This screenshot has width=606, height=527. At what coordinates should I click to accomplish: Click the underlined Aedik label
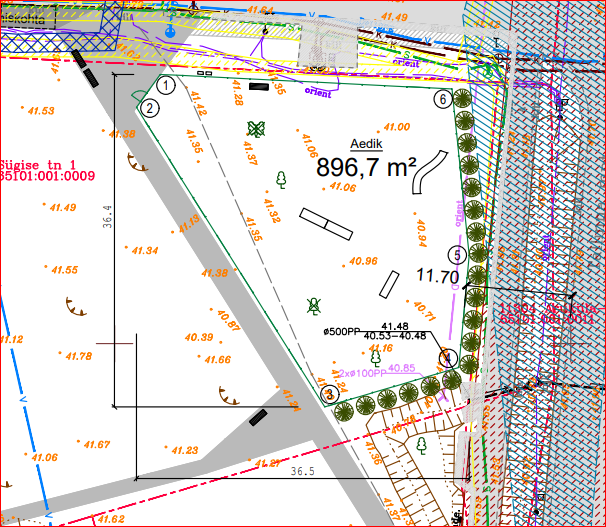tap(366, 144)
